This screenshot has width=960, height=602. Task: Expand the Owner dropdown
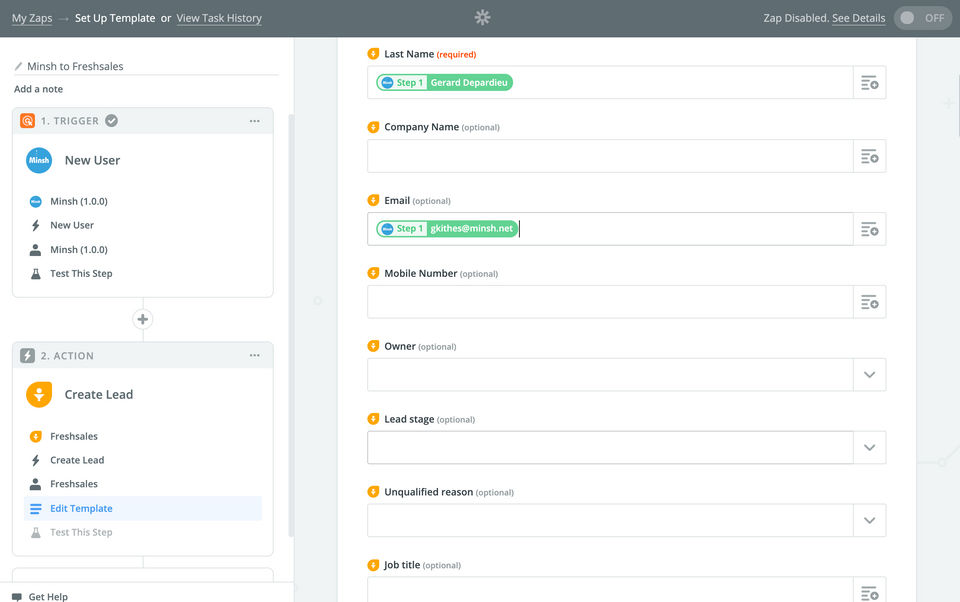[x=869, y=375]
